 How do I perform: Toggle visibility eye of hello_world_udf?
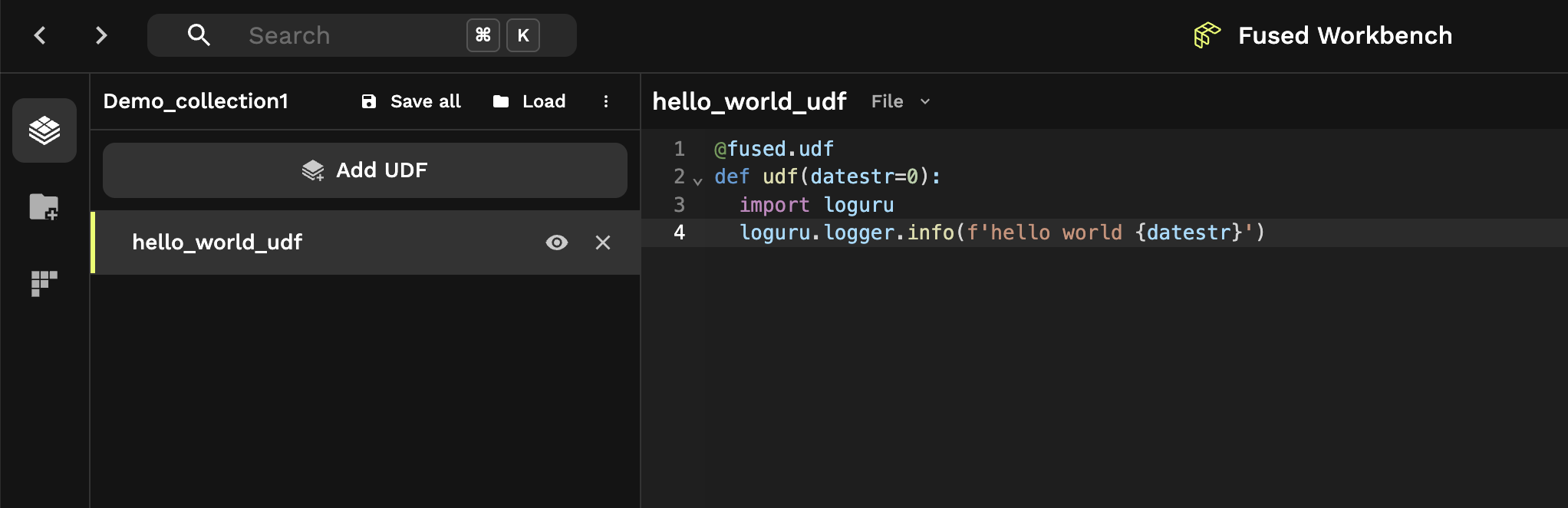(x=557, y=242)
